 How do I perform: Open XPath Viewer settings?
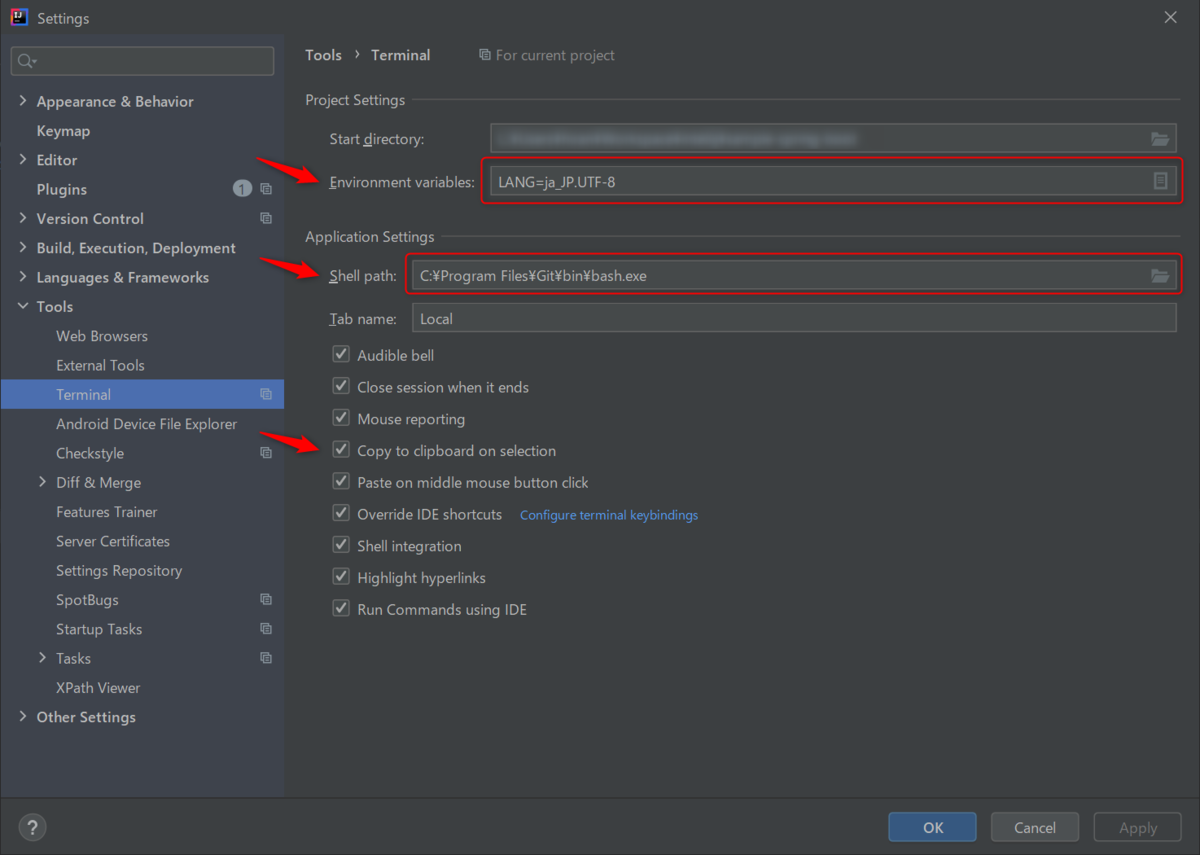[98, 688]
